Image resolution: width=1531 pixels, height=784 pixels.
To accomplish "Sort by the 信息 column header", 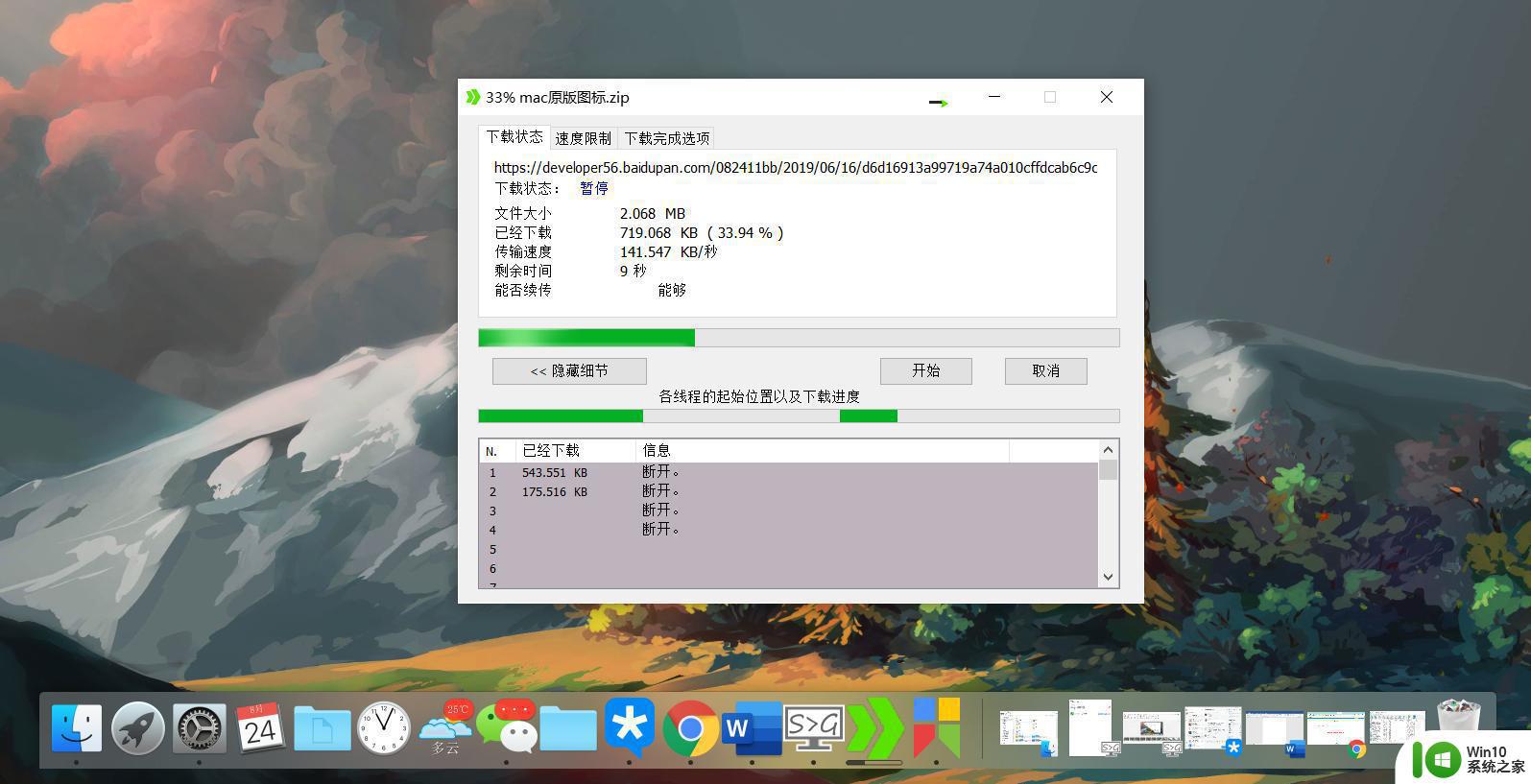I will coord(823,450).
